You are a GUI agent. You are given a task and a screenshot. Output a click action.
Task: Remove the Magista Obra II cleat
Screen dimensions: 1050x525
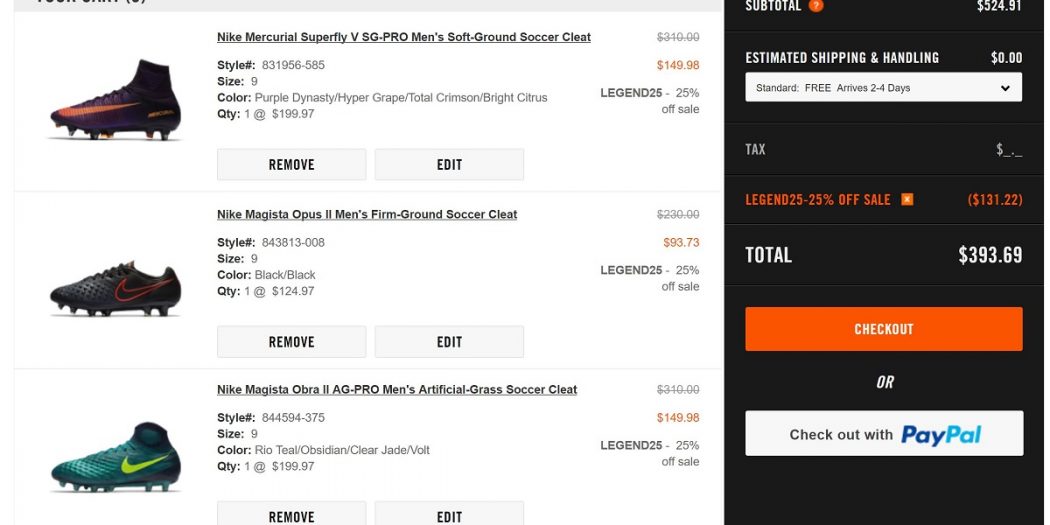click(x=291, y=516)
